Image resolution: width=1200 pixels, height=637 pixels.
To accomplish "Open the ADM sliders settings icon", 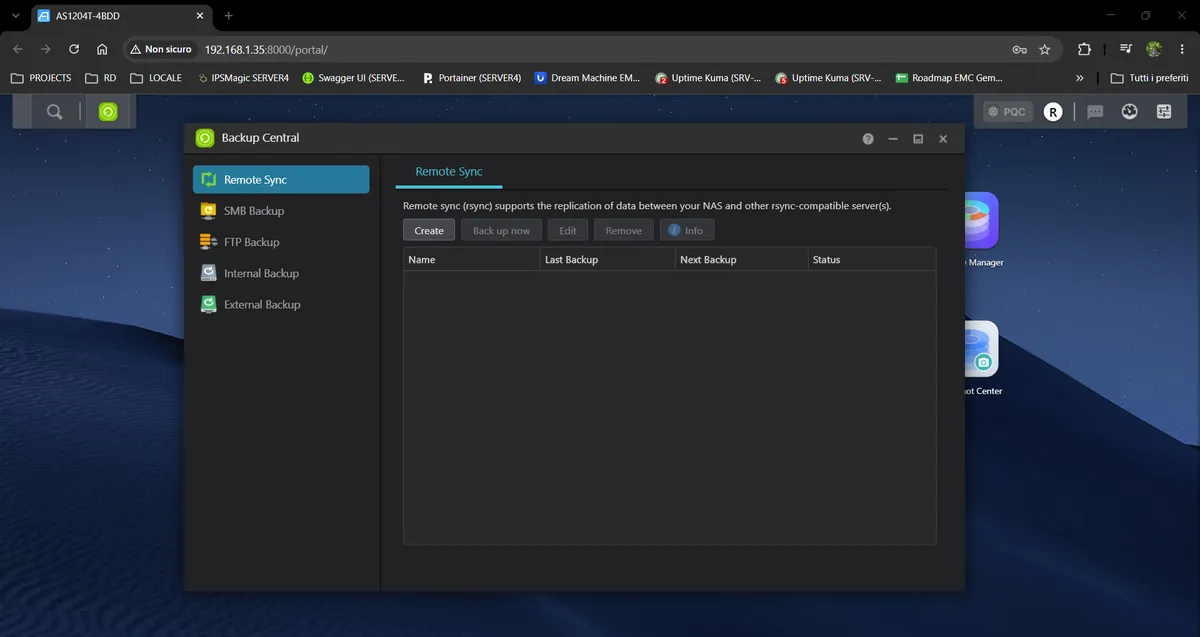I will [x=1164, y=112].
